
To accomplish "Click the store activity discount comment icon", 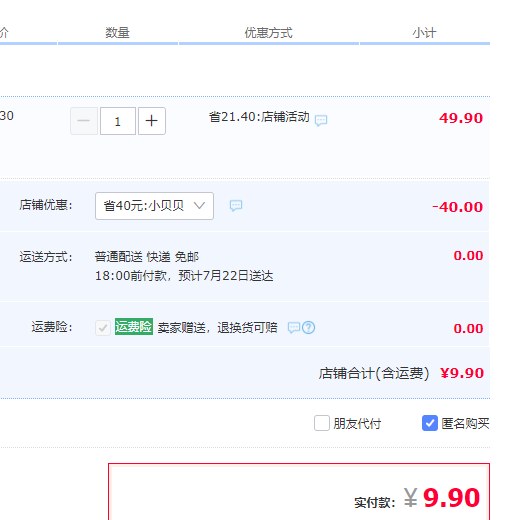I will pyautogui.click(x=321, y=120).
